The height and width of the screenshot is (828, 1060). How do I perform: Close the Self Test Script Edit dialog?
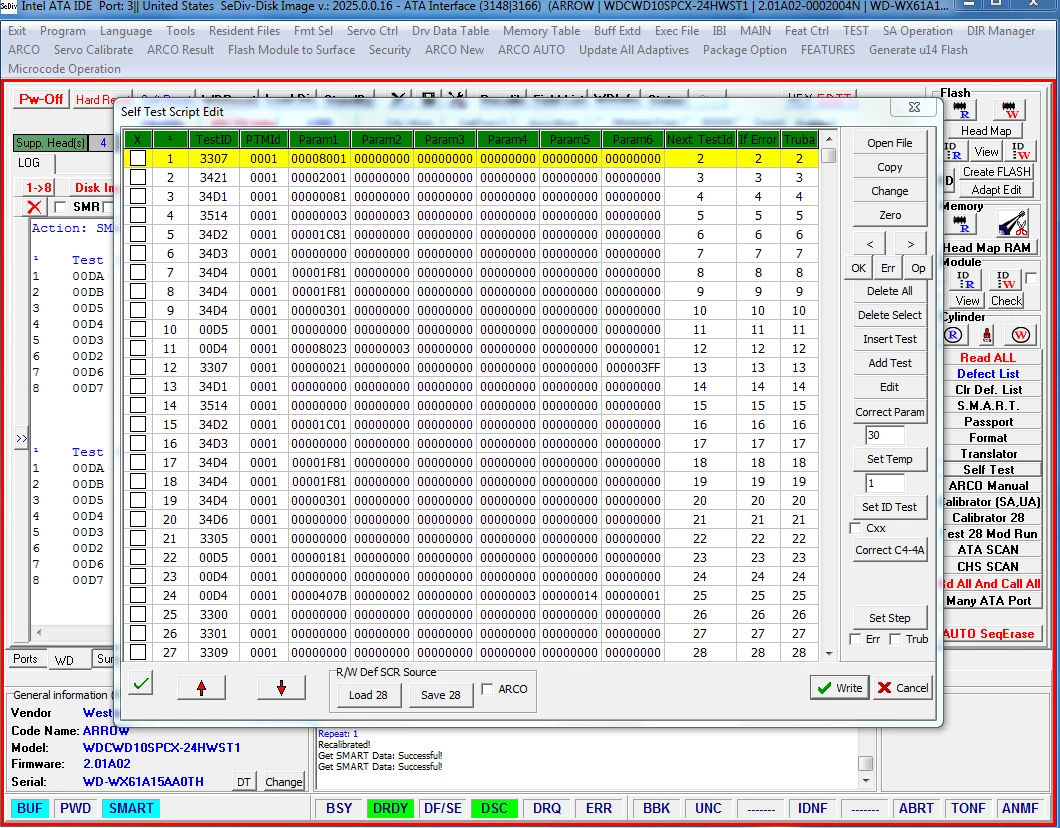[915, 107]
